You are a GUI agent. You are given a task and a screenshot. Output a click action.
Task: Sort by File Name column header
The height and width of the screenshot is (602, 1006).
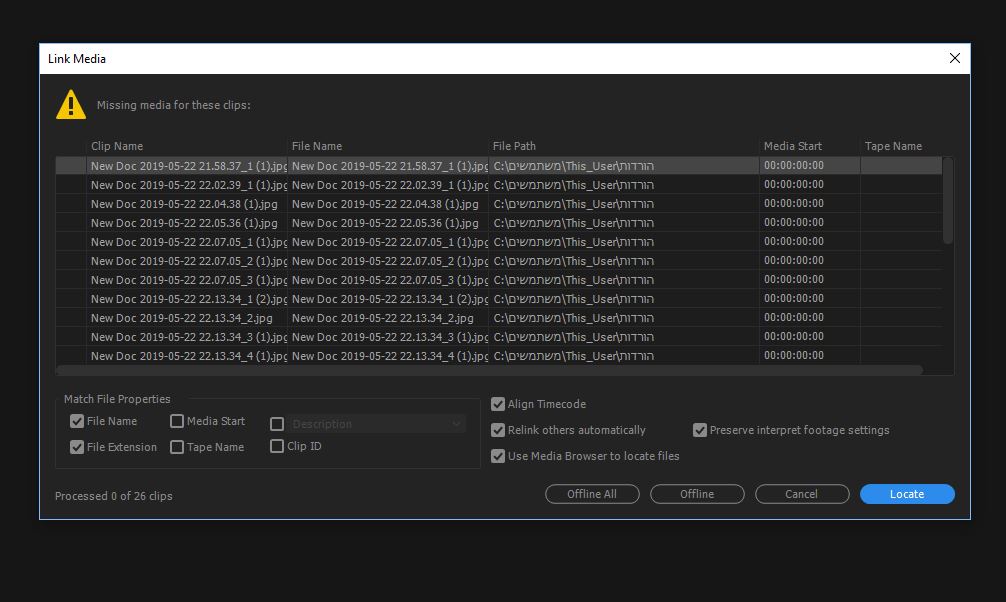click(317, 146)
